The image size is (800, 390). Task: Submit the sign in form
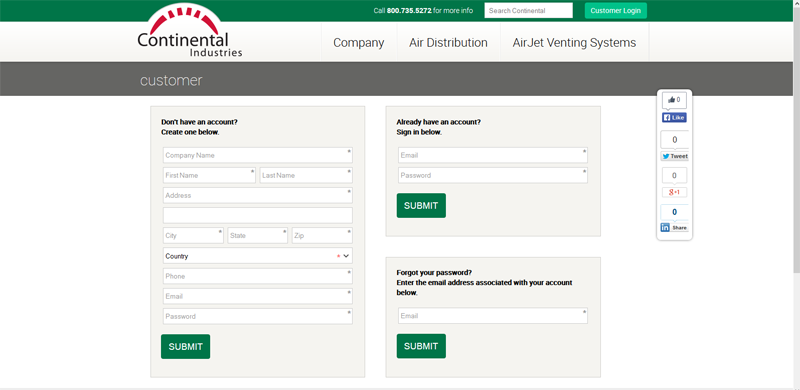click(x=421, y=206)
